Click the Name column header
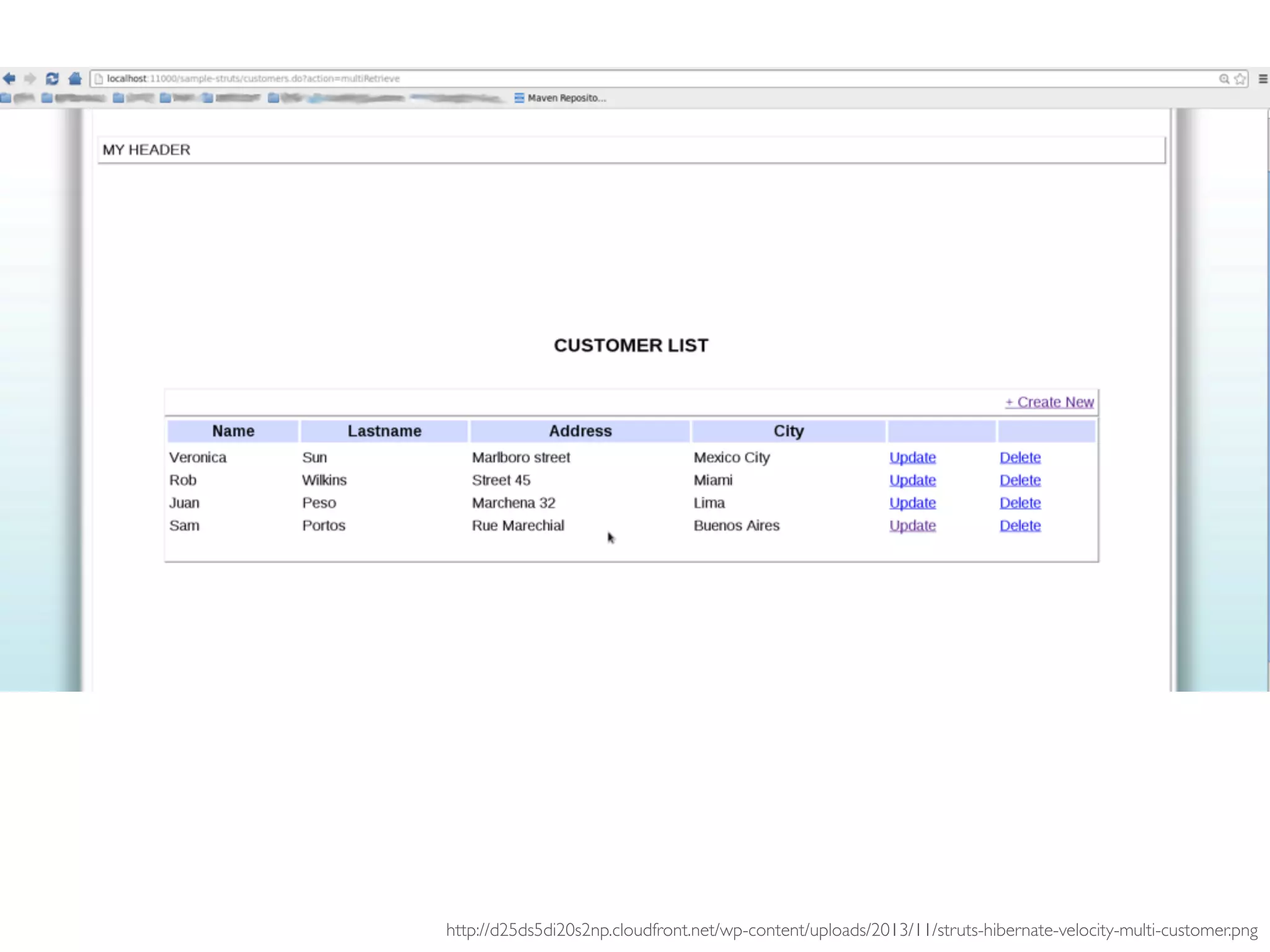 [x=233, y=431]
